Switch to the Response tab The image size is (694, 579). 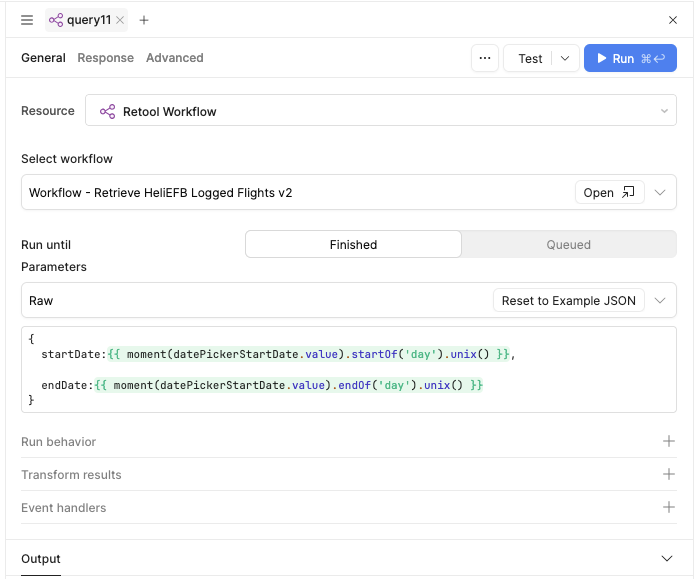point(105,58)
